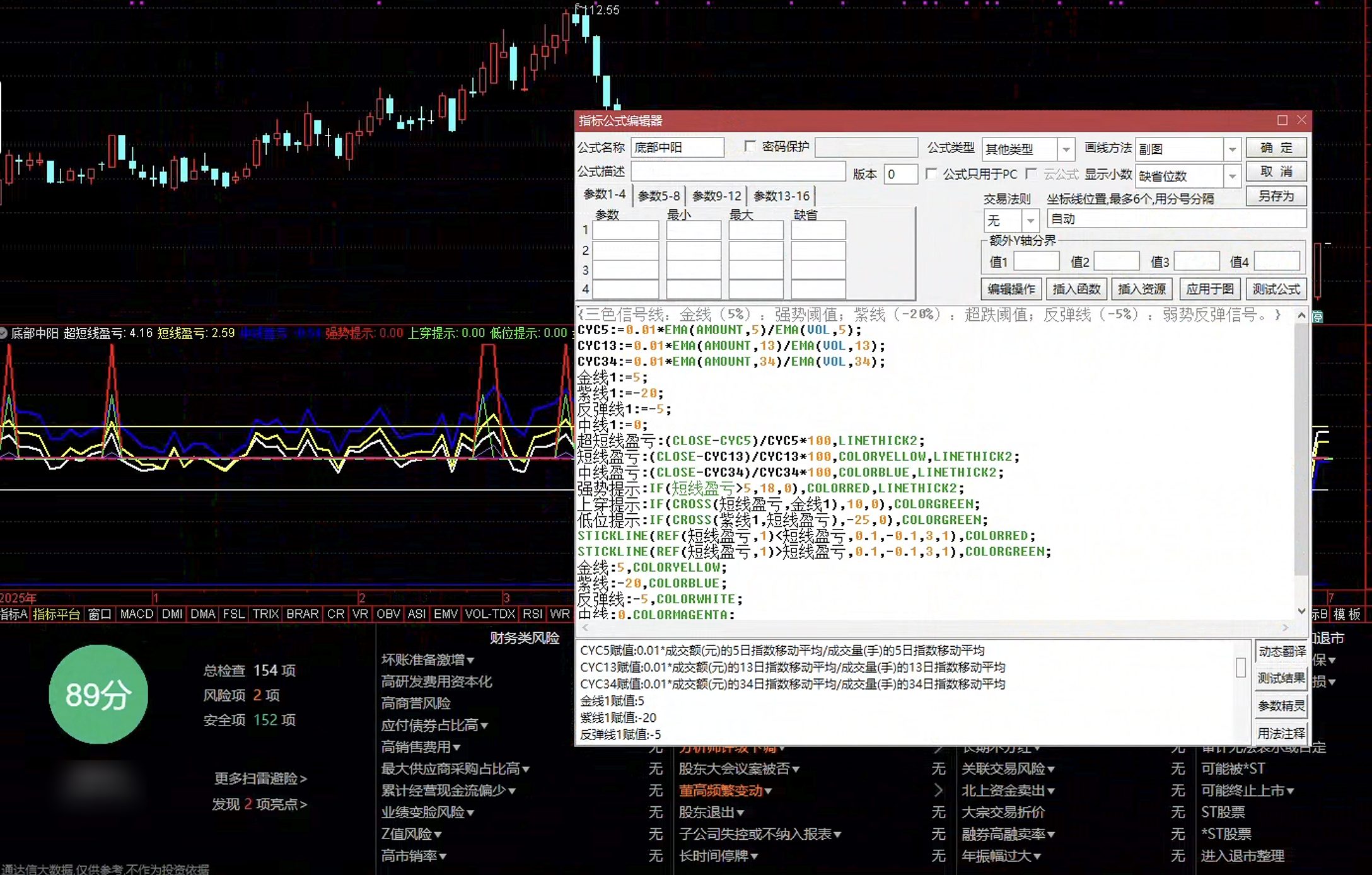Click translation panel scrollbar thumb
This screenshot has width=1372, height=875.
pyautogui.click(x=1240, y=668)
